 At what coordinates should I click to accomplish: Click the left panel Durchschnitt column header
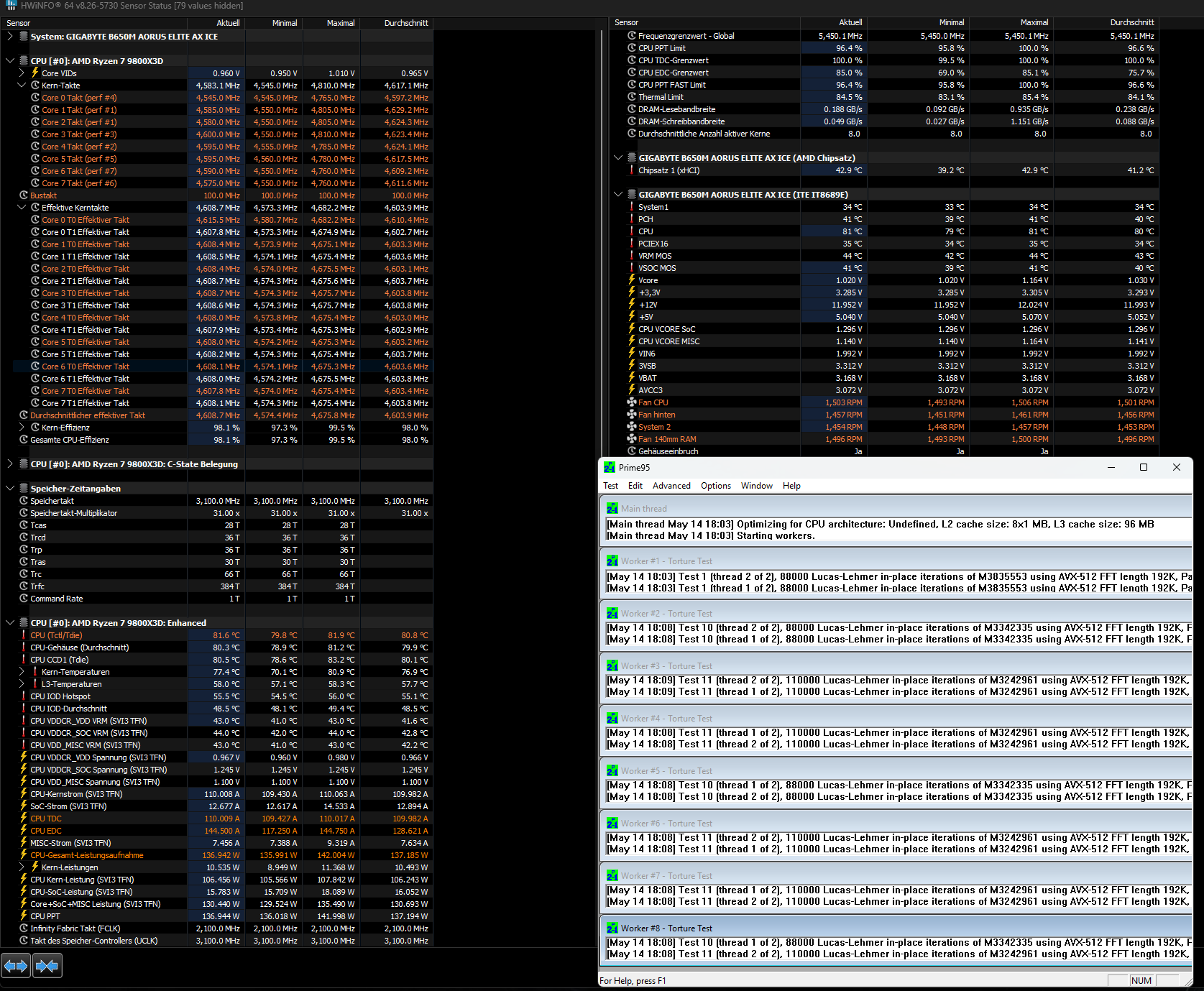point(397,23)
